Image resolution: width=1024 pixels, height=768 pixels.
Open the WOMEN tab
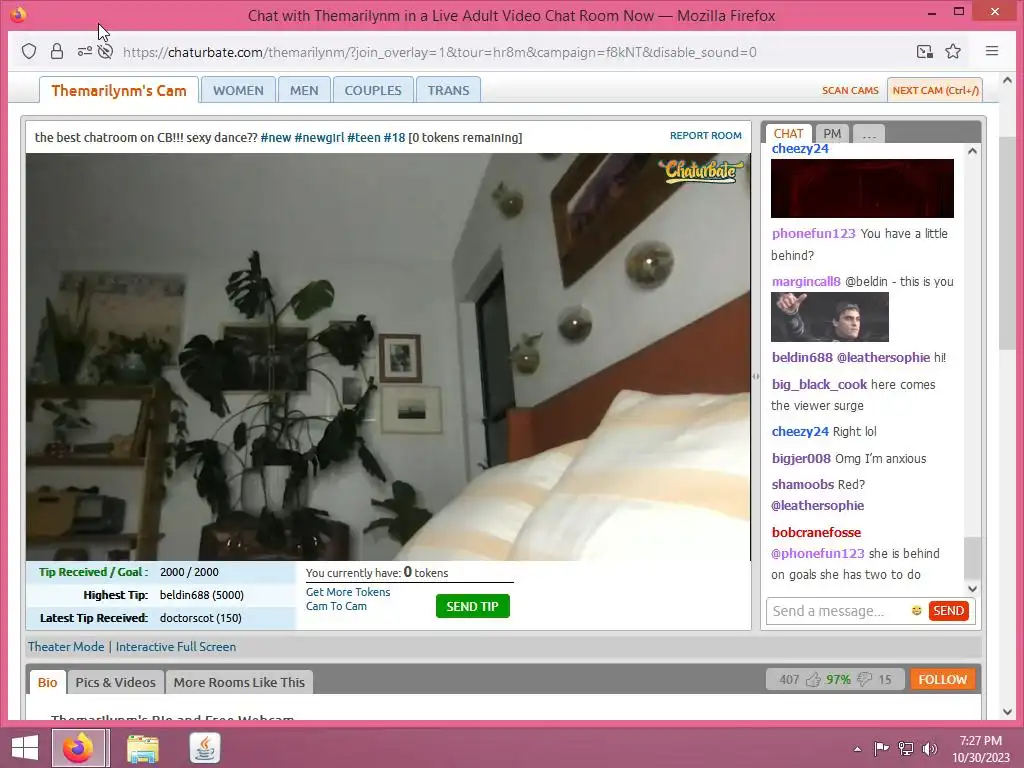(238, 90)
